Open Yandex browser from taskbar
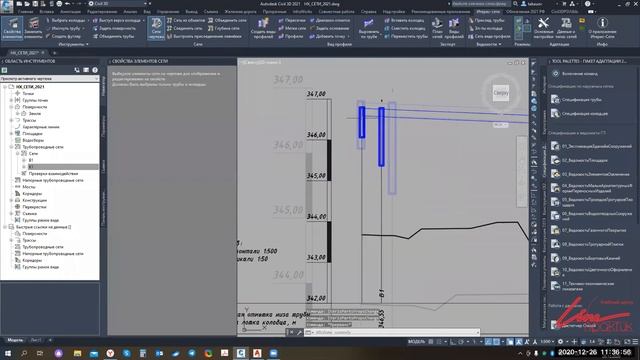This screenshot has width=640, height=360. (x=110, y=353)
